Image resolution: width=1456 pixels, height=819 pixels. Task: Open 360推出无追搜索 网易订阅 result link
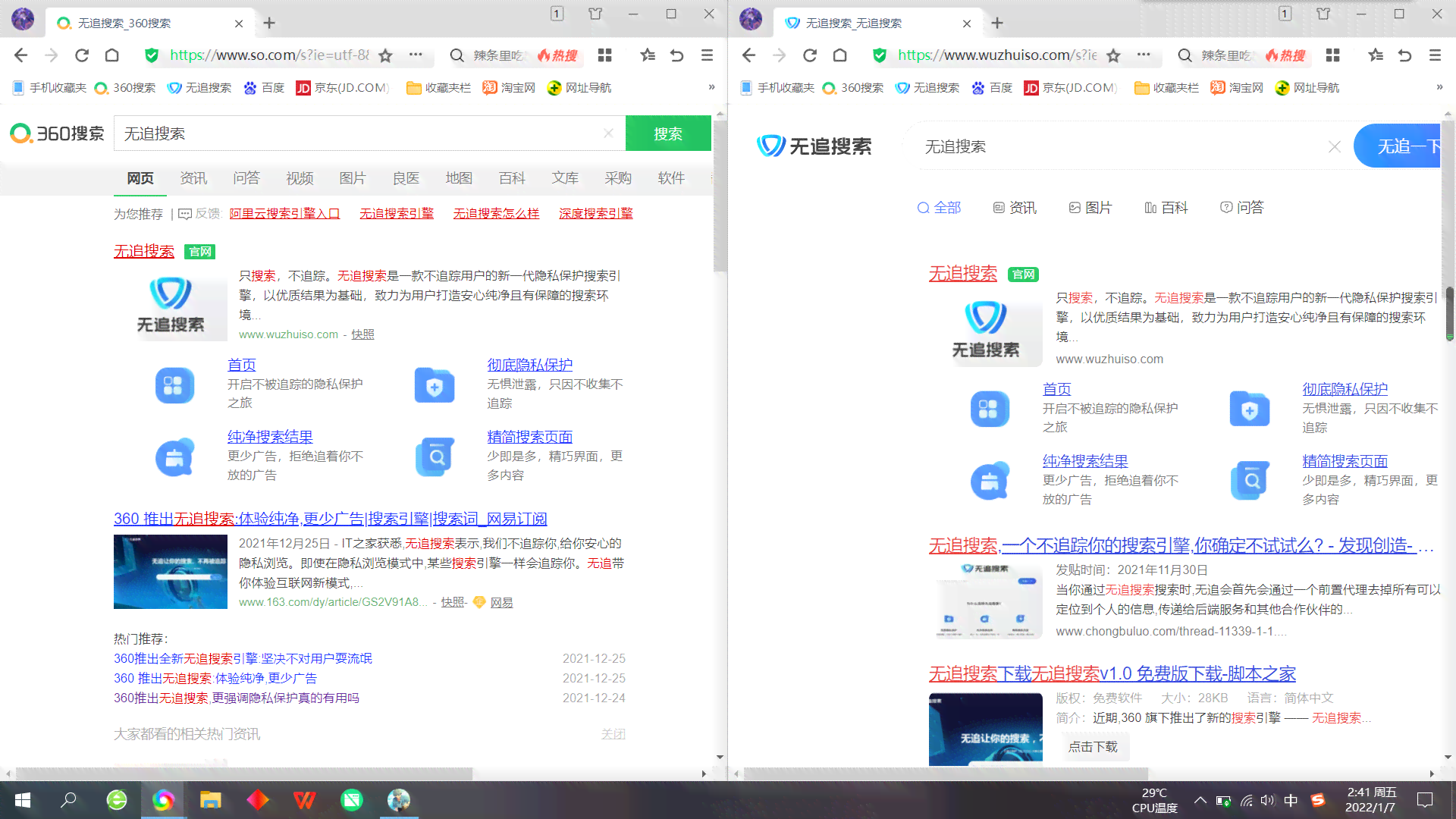coord(330,519)
